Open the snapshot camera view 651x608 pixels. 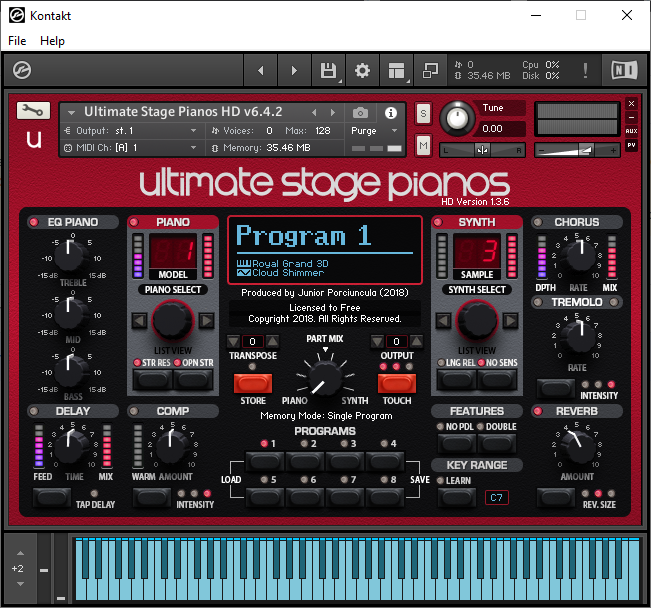click(360, 113)
